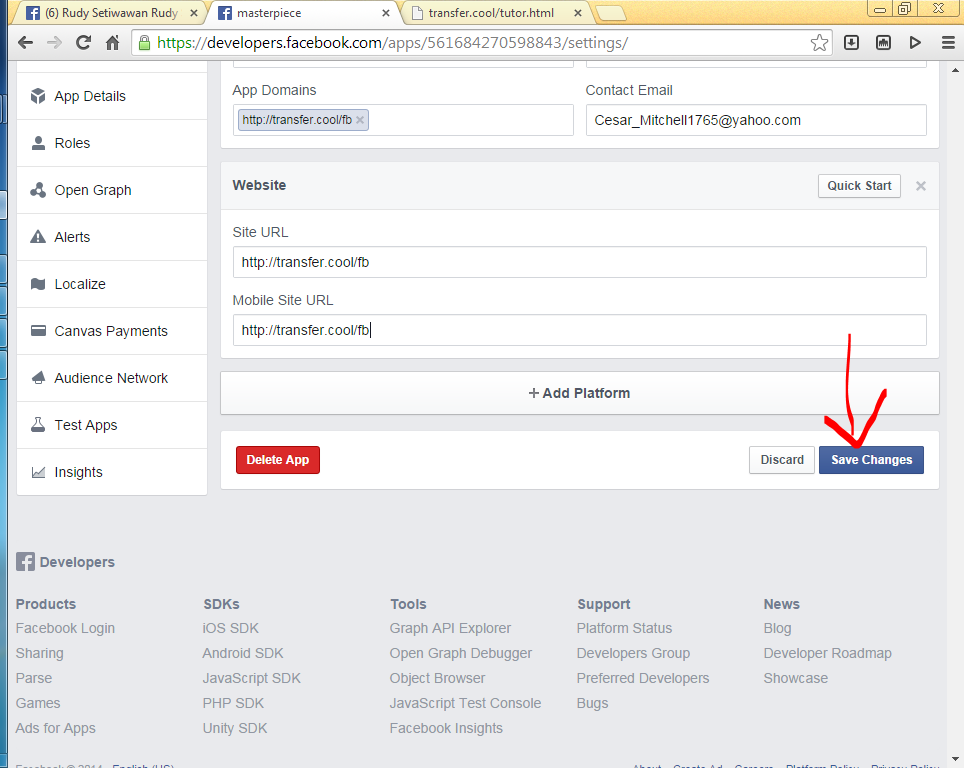This screenshot has height=768, width=964.
Task: View app Insights
Action: coord(112,472)
